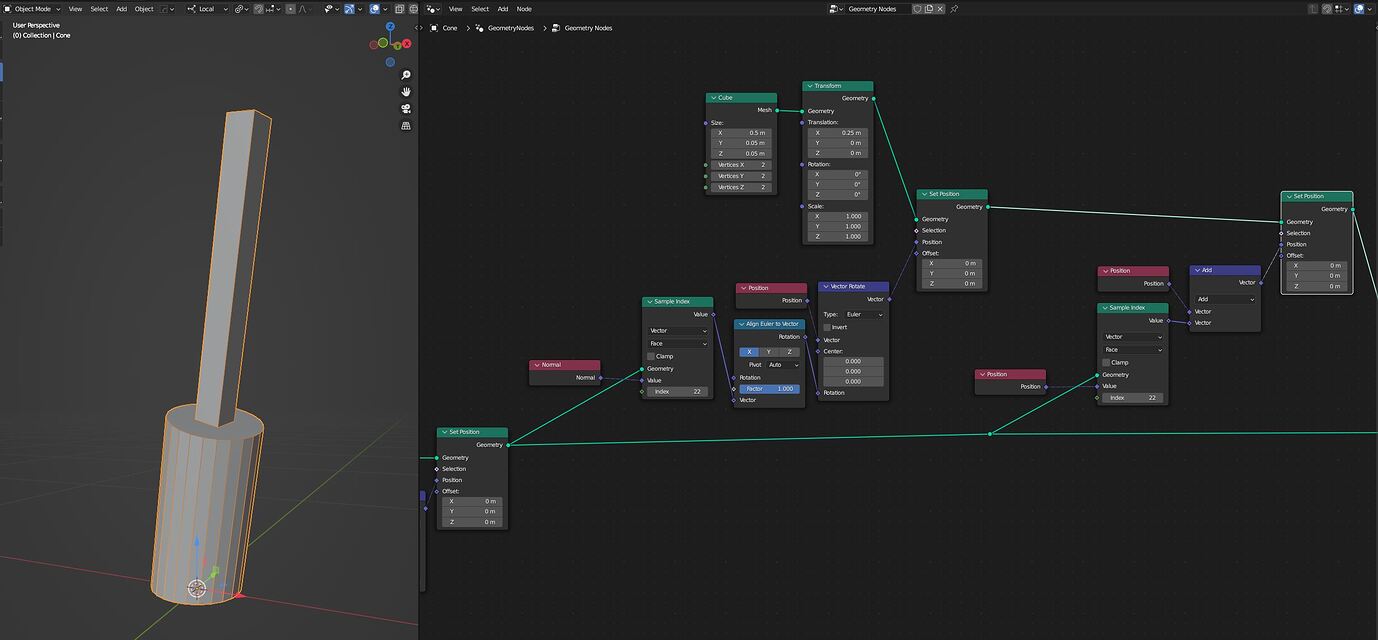Collapse the Cube node
The height and width of the screenshot is (640, 1378).
coord(712,98)
